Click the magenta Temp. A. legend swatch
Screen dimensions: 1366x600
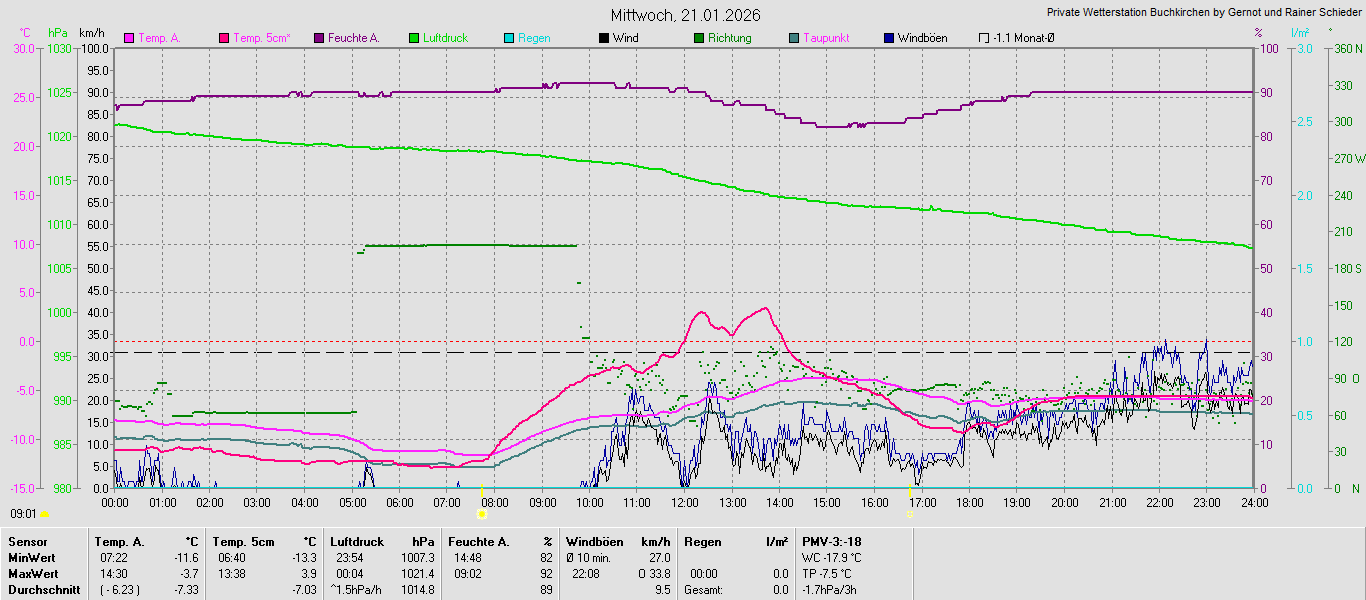click(129, 38)
